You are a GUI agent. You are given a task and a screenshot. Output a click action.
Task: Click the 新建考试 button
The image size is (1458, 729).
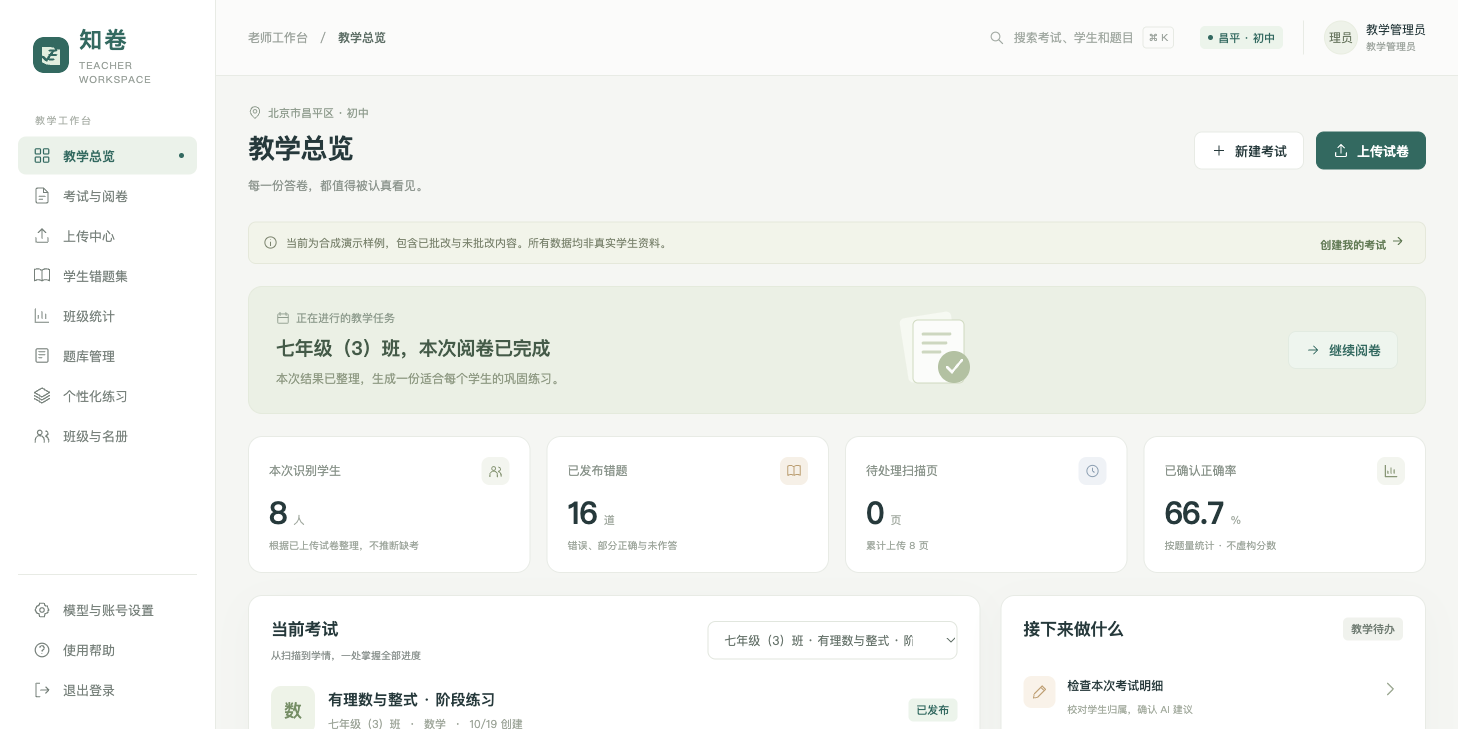(1249, 151)
